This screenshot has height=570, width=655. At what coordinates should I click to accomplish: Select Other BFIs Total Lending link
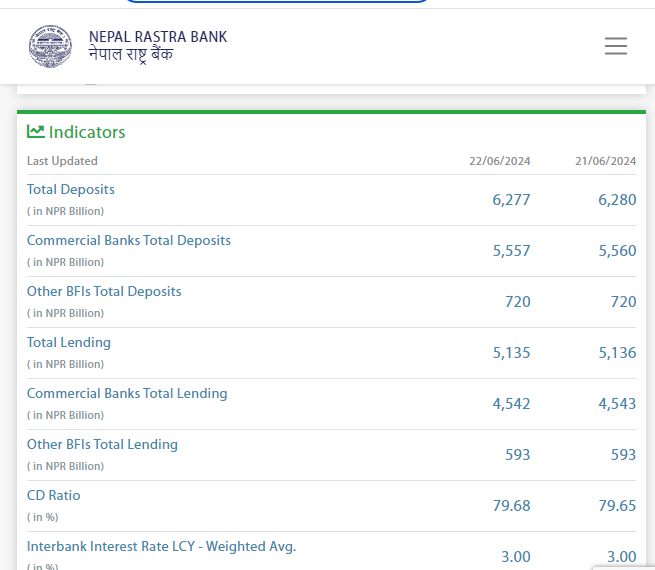[102, 444]
